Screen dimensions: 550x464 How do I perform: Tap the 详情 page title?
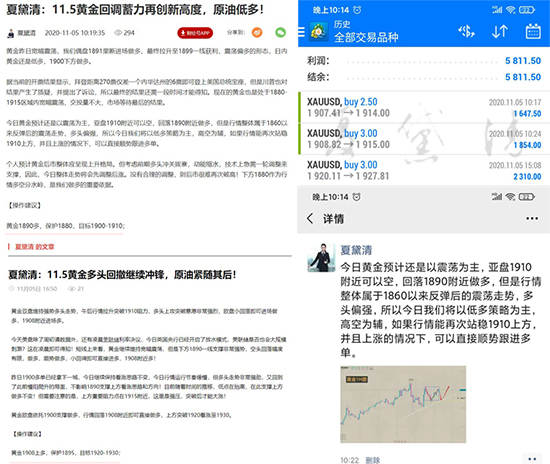click(333, 219)
